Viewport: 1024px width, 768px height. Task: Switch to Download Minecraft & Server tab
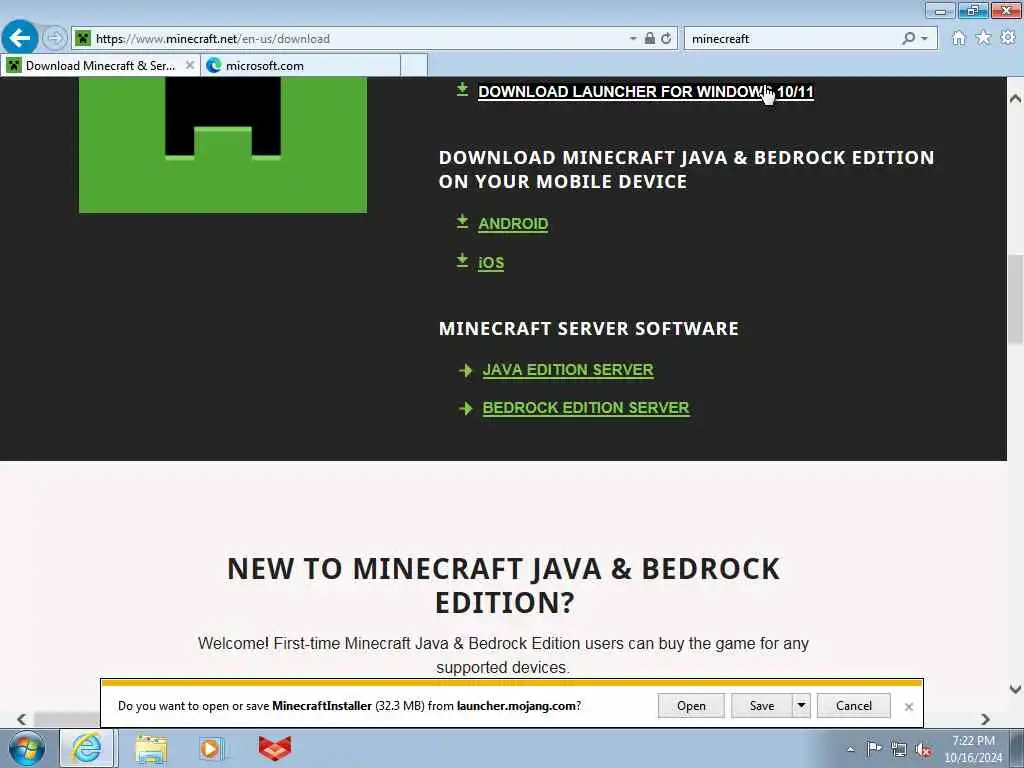(x=101, y=65)
